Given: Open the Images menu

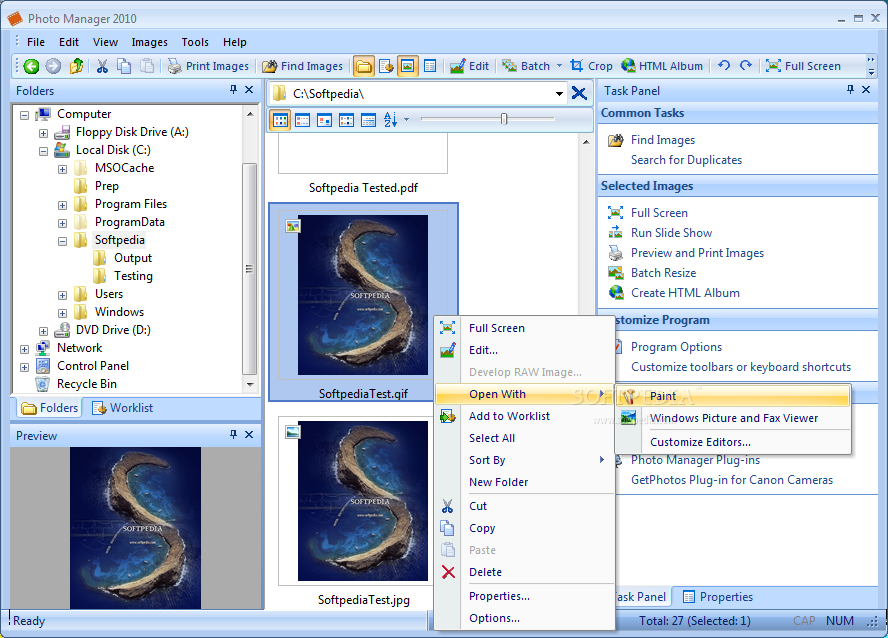Looking at the screenshot, I should (150, 42).
